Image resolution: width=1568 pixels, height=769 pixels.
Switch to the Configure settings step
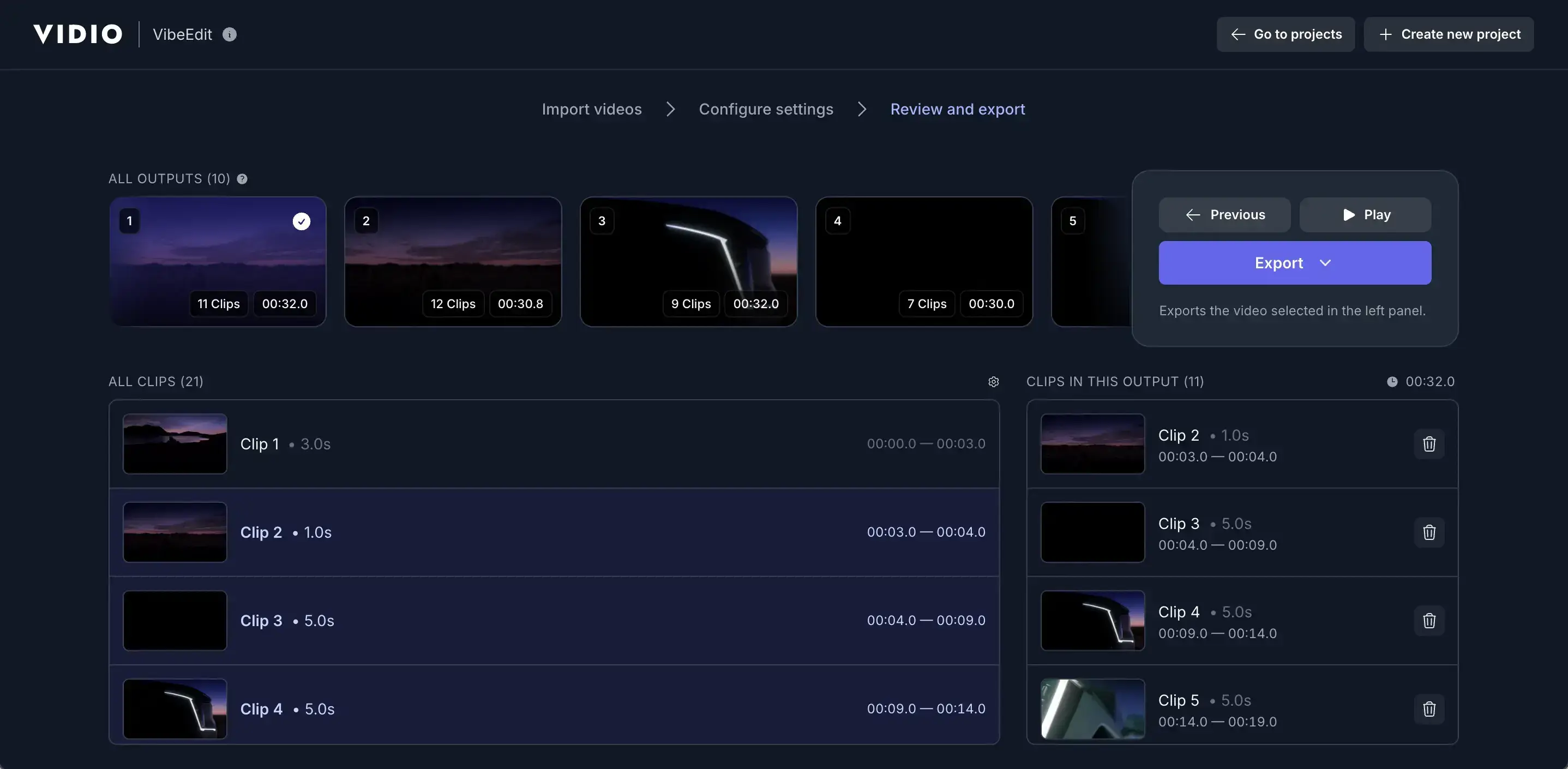(766, 109)
